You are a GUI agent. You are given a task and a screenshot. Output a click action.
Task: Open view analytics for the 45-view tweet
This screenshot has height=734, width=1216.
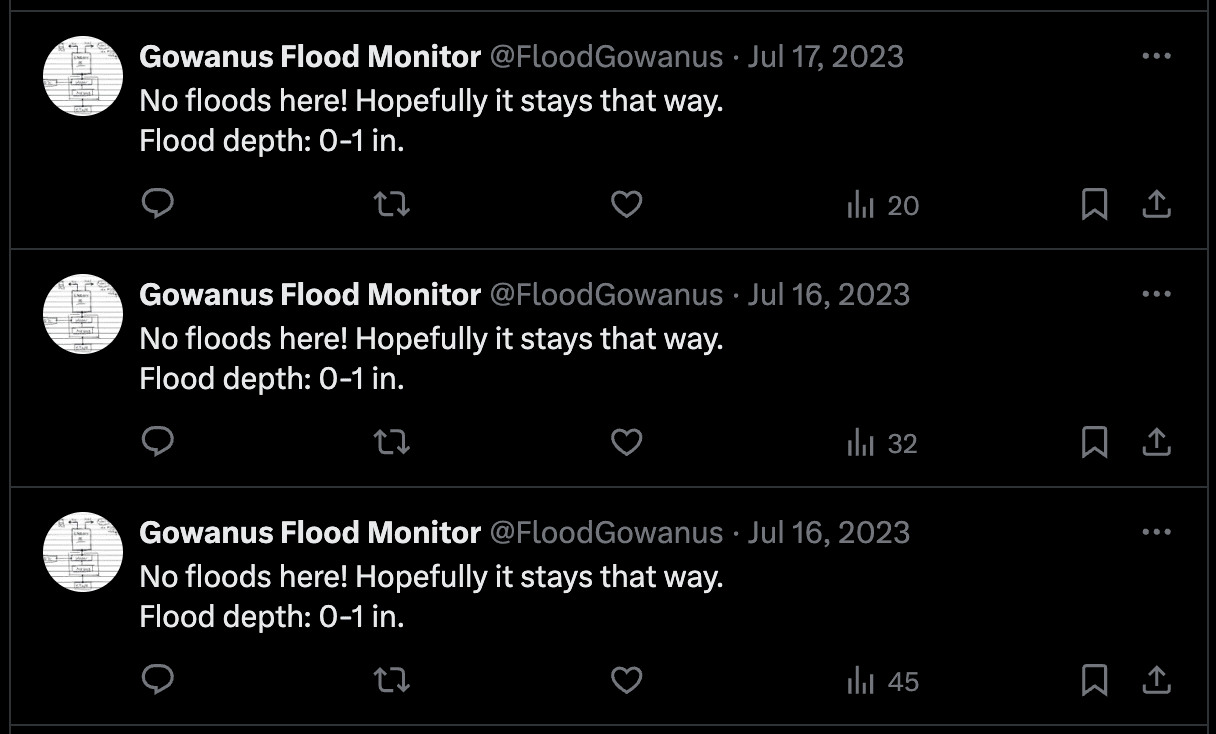click(x=880, y=680)
